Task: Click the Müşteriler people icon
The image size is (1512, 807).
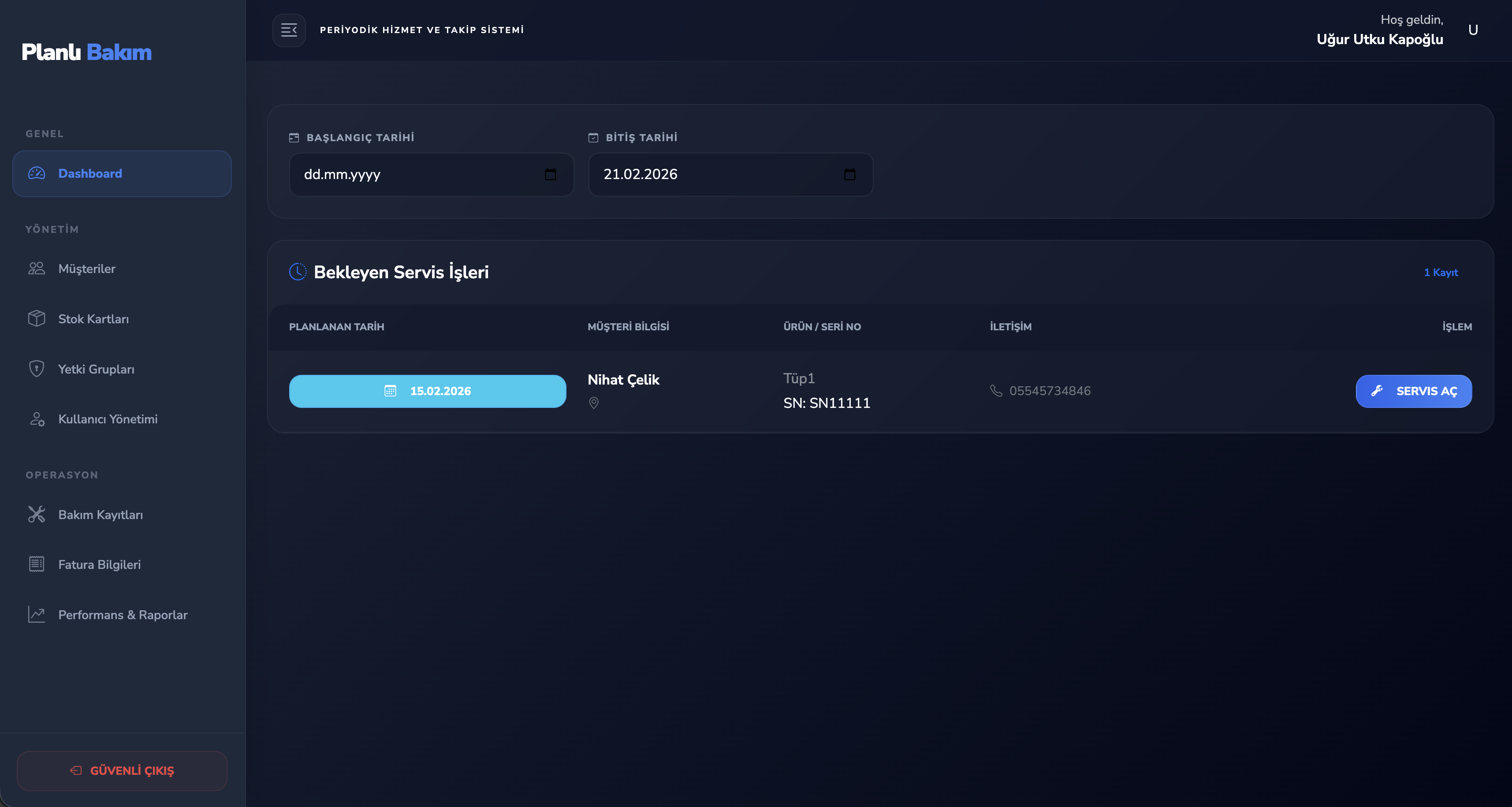Action: pyautogui.click(x=37, y=269)
